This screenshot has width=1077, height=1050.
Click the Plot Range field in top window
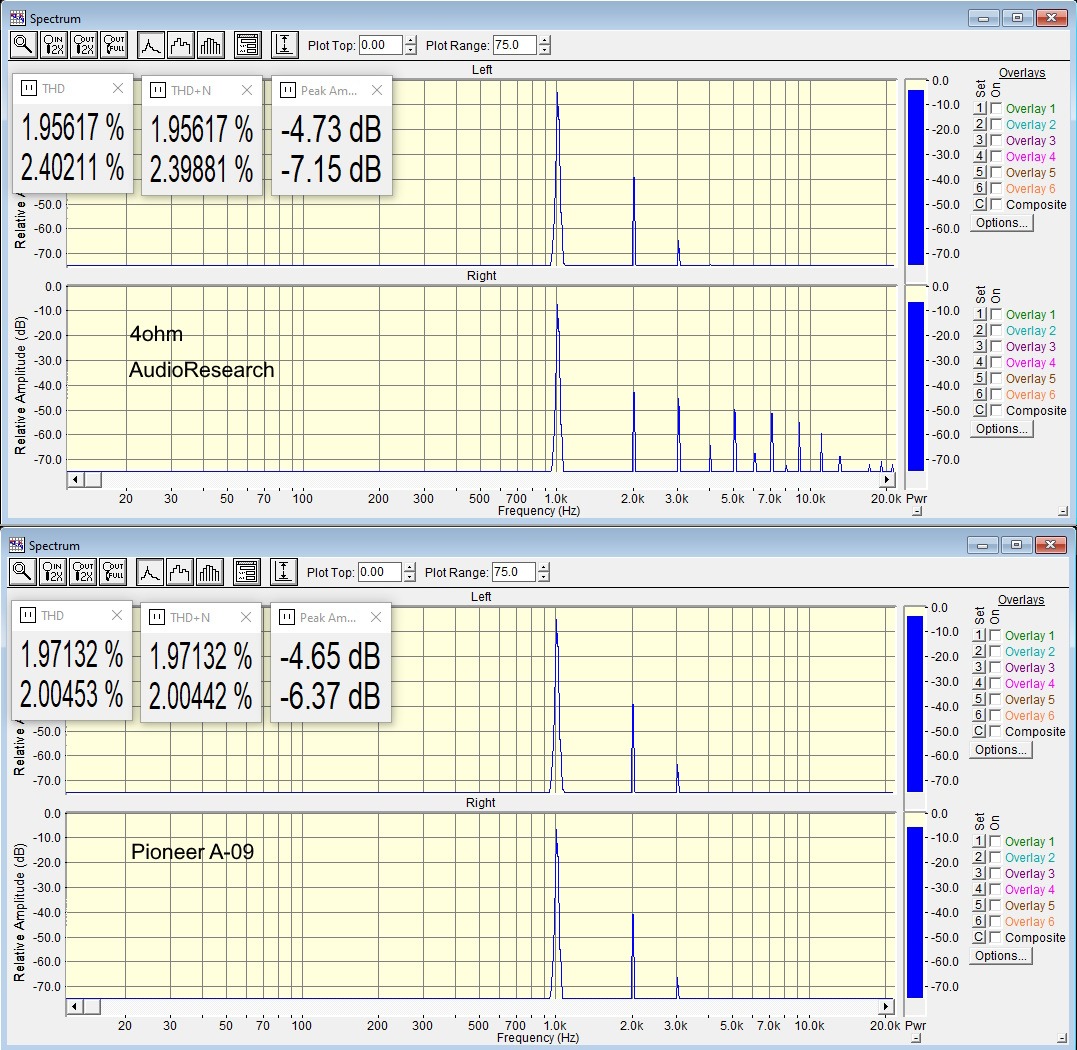click(x=515, y=45)
